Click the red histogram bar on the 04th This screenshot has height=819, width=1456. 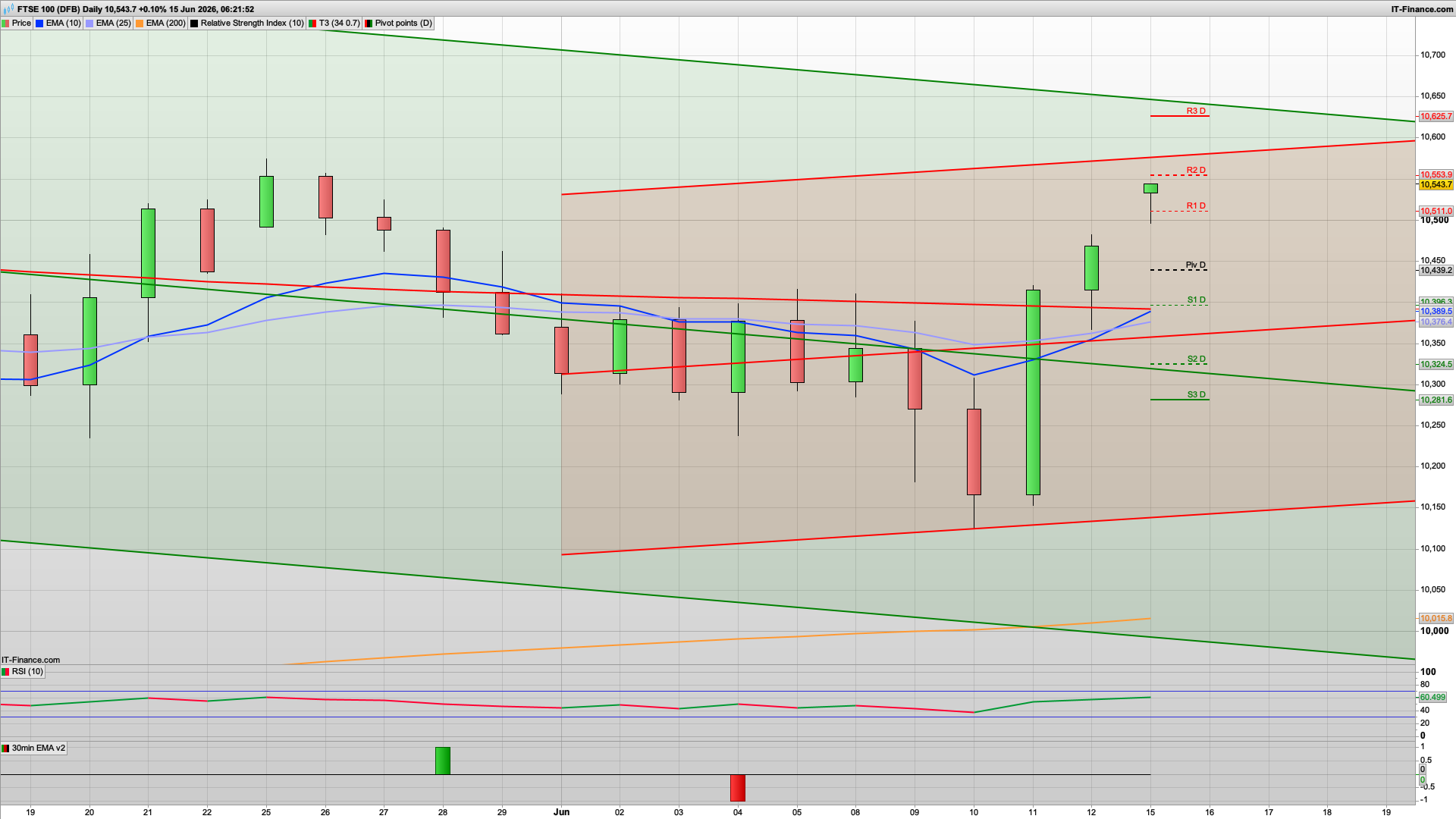(x=738, y=788)
